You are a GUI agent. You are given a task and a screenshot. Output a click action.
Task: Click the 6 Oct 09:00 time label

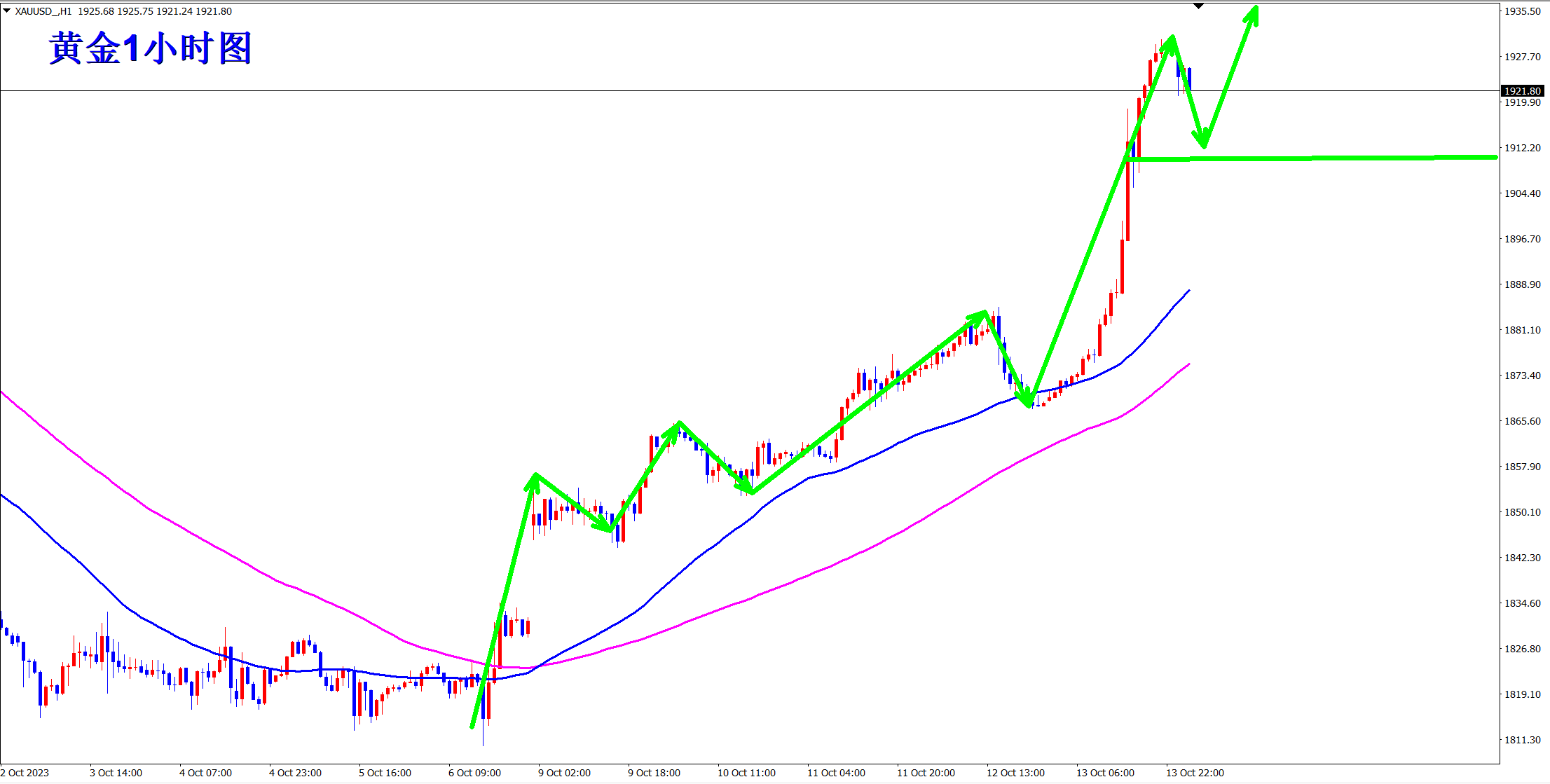pyautogui.click(x=474, y=773)
